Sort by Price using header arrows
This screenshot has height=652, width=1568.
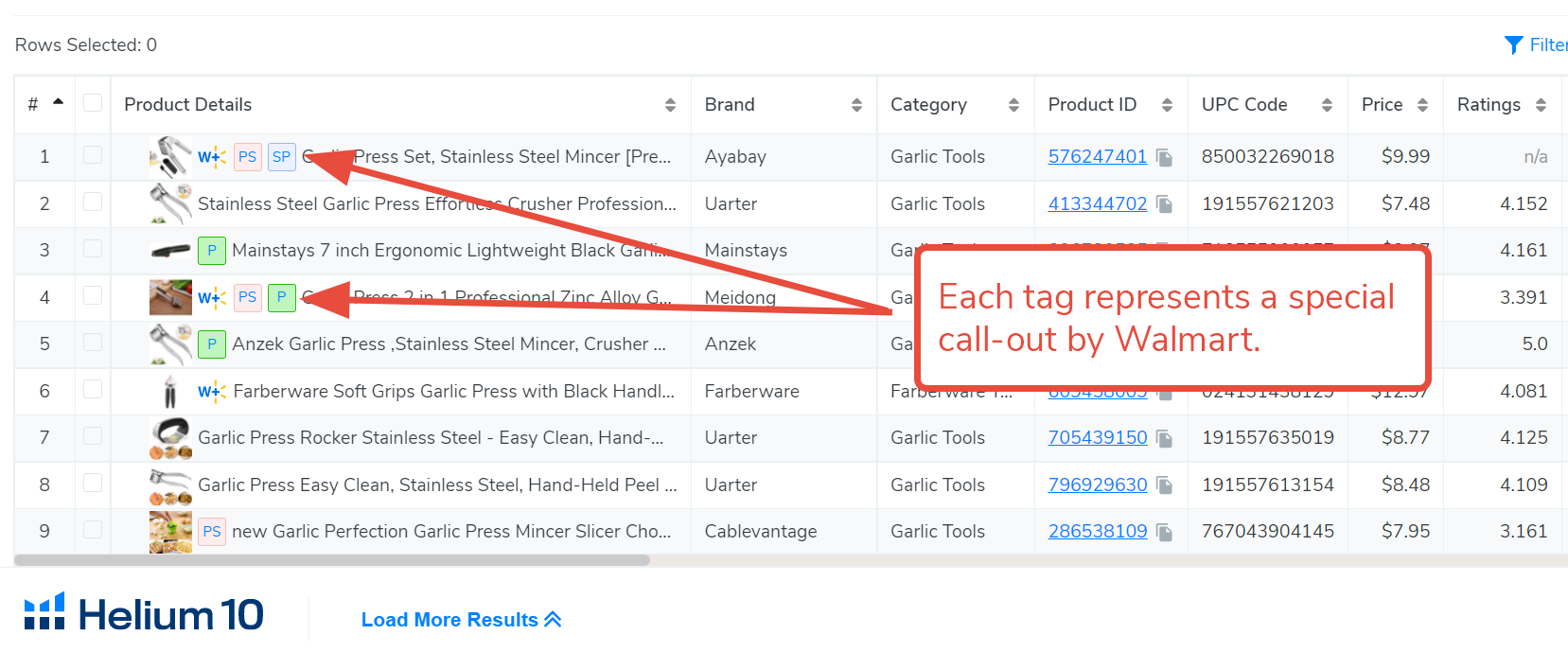1422,105
